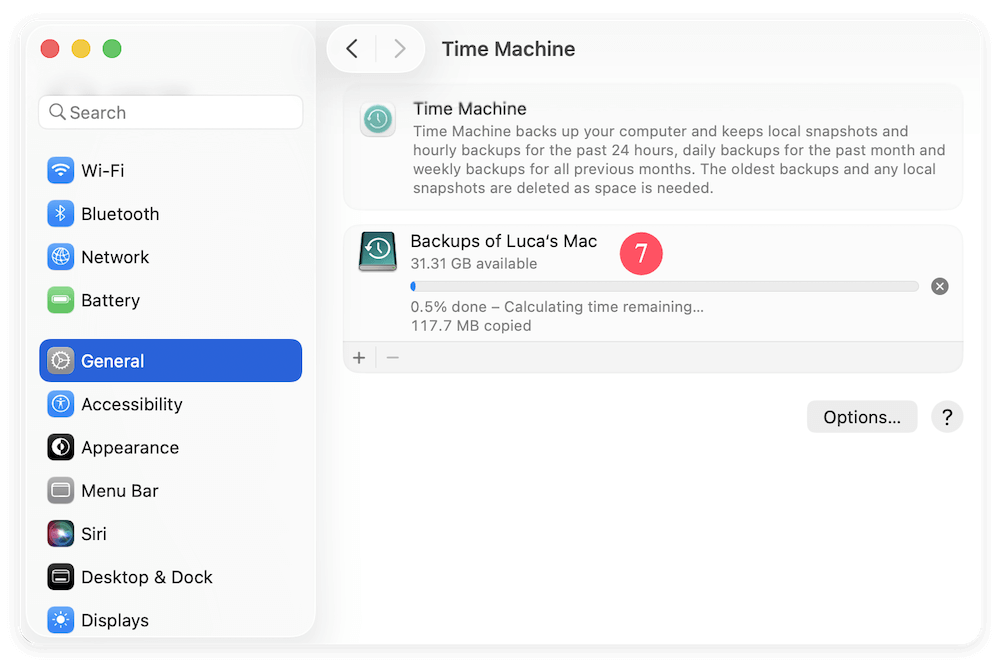This screenshot has width=1000, height=663.
Task: Click the Battery icon in sidebar
Action: (x=61, y=300)
